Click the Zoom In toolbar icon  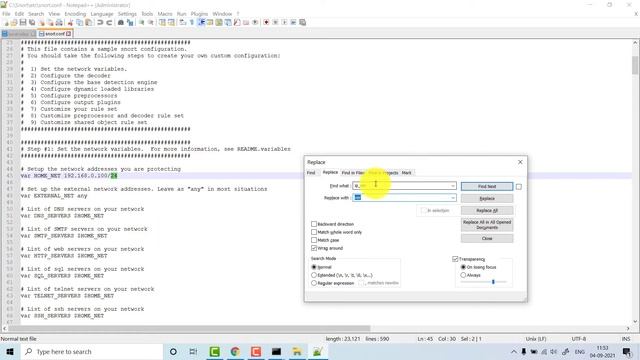[x=142, y=22]
